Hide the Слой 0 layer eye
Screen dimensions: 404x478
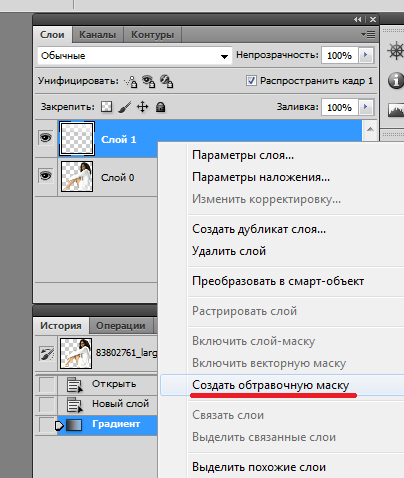[46, 175]
